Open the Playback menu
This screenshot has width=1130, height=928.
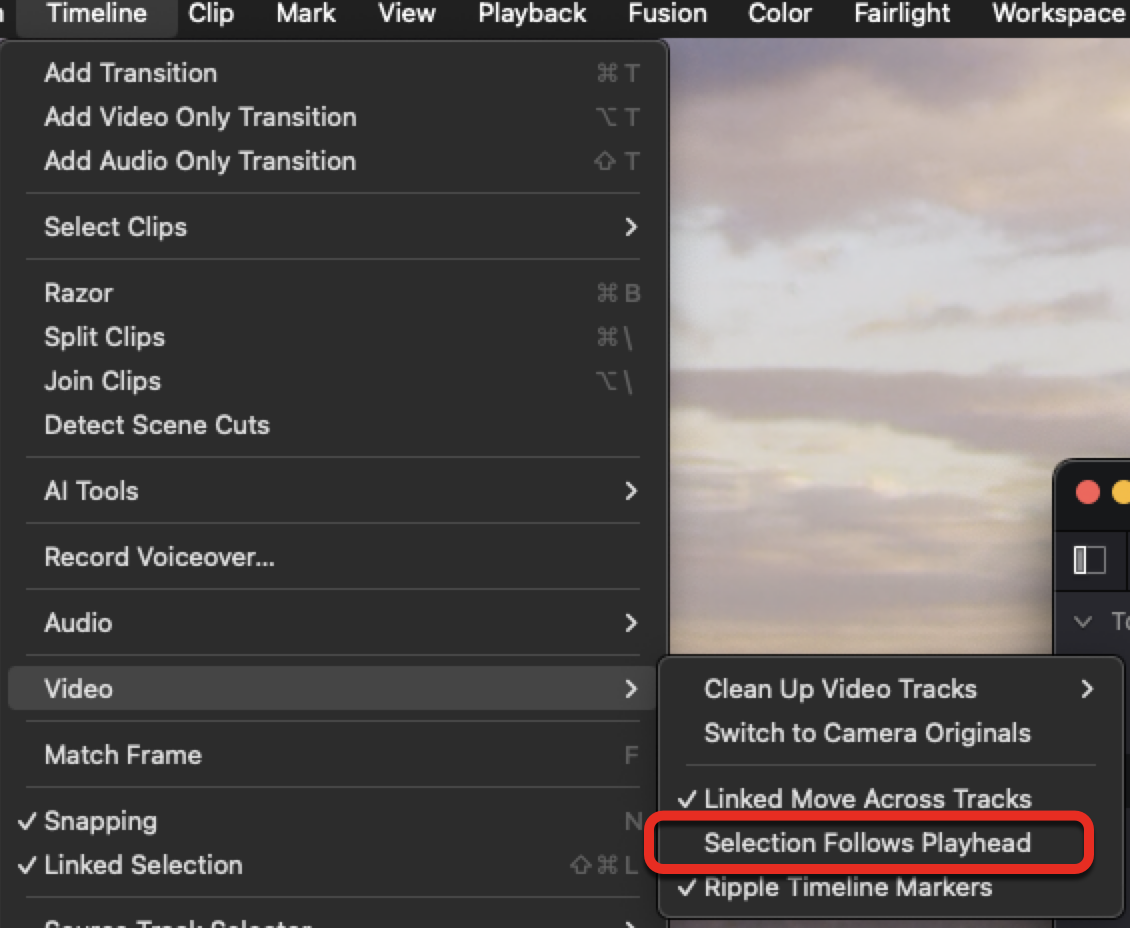[x=533, y=14]
